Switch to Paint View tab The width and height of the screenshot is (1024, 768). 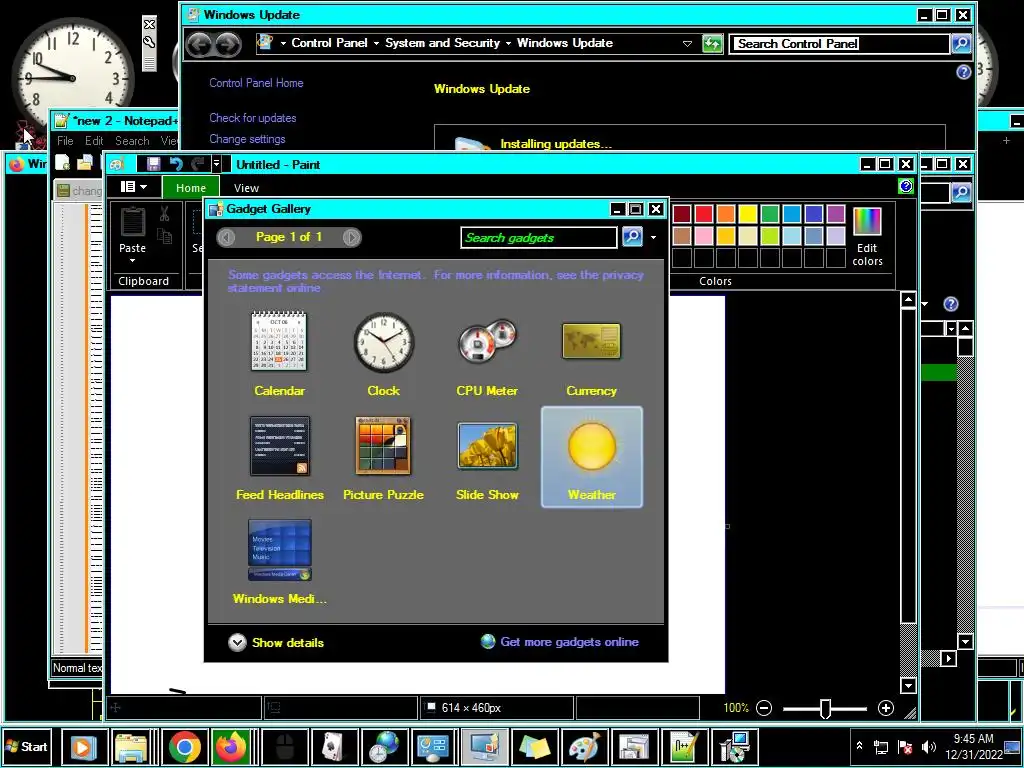tap(246, 188)
